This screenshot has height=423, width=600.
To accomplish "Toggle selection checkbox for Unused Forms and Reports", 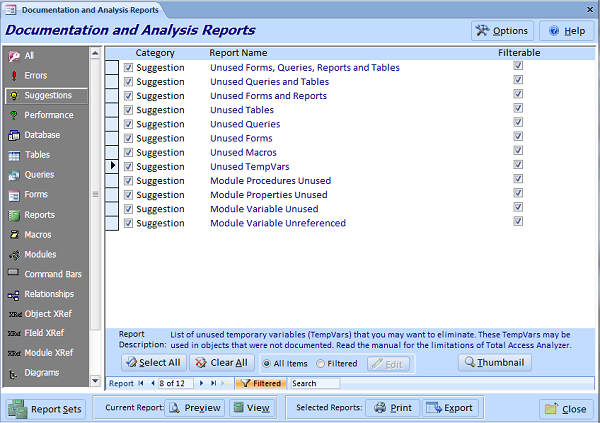I will (x=128, y=96).
